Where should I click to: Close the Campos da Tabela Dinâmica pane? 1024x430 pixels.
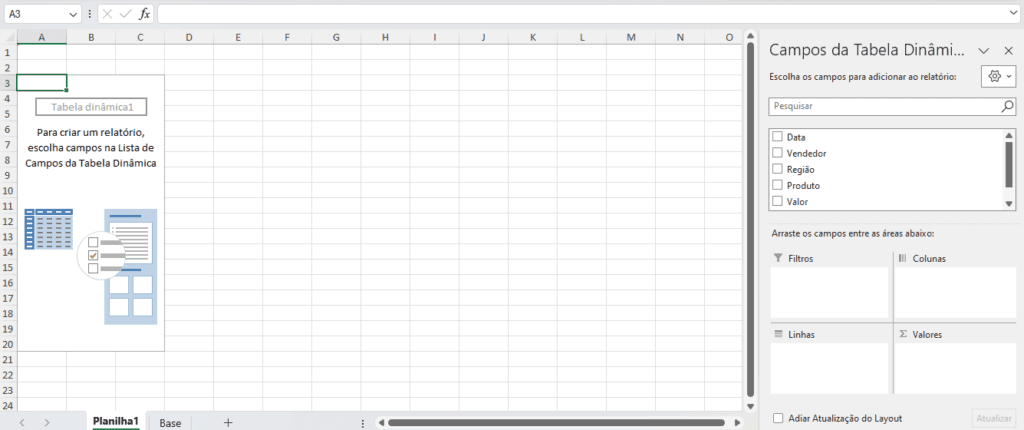[1008, 50]
